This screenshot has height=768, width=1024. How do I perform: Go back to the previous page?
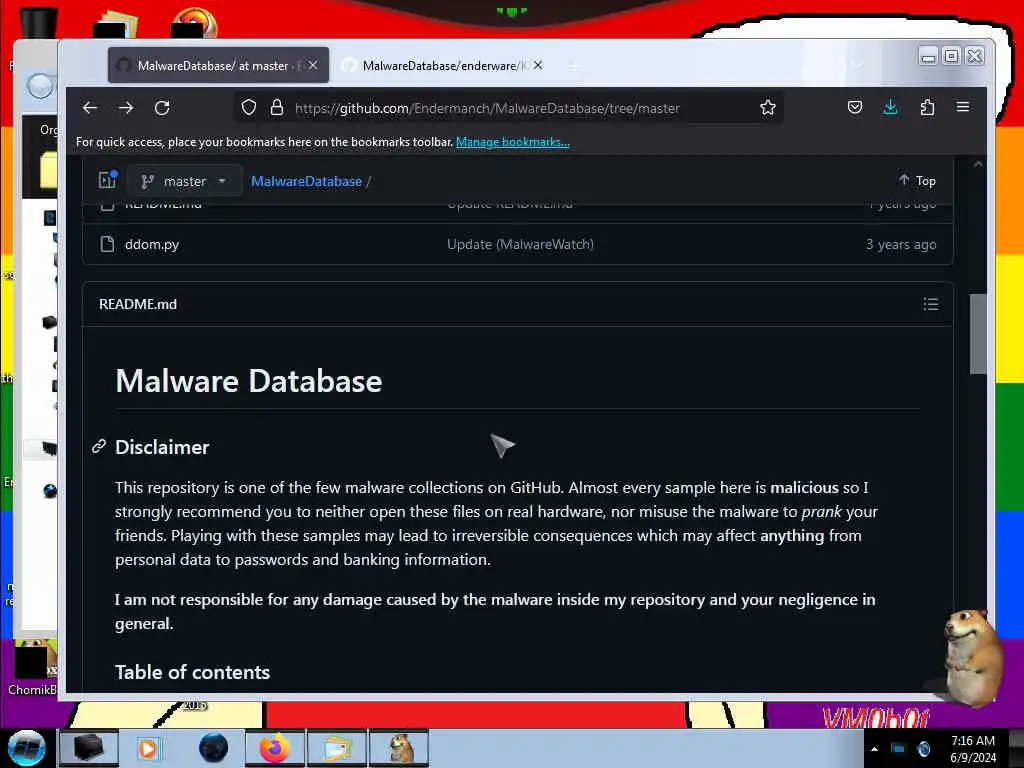[x=90, y=108]
